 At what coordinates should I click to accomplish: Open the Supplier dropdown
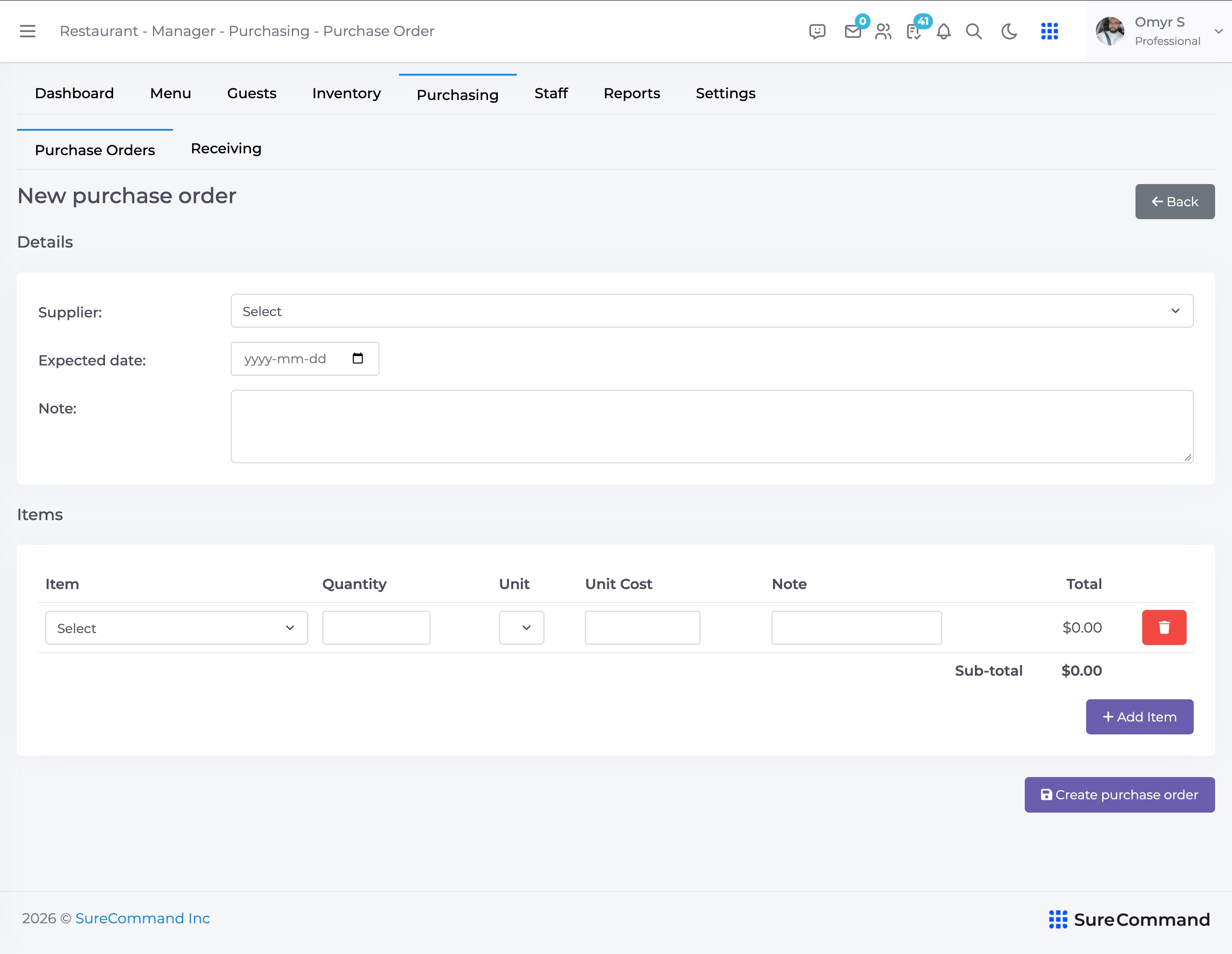(712, 311)
